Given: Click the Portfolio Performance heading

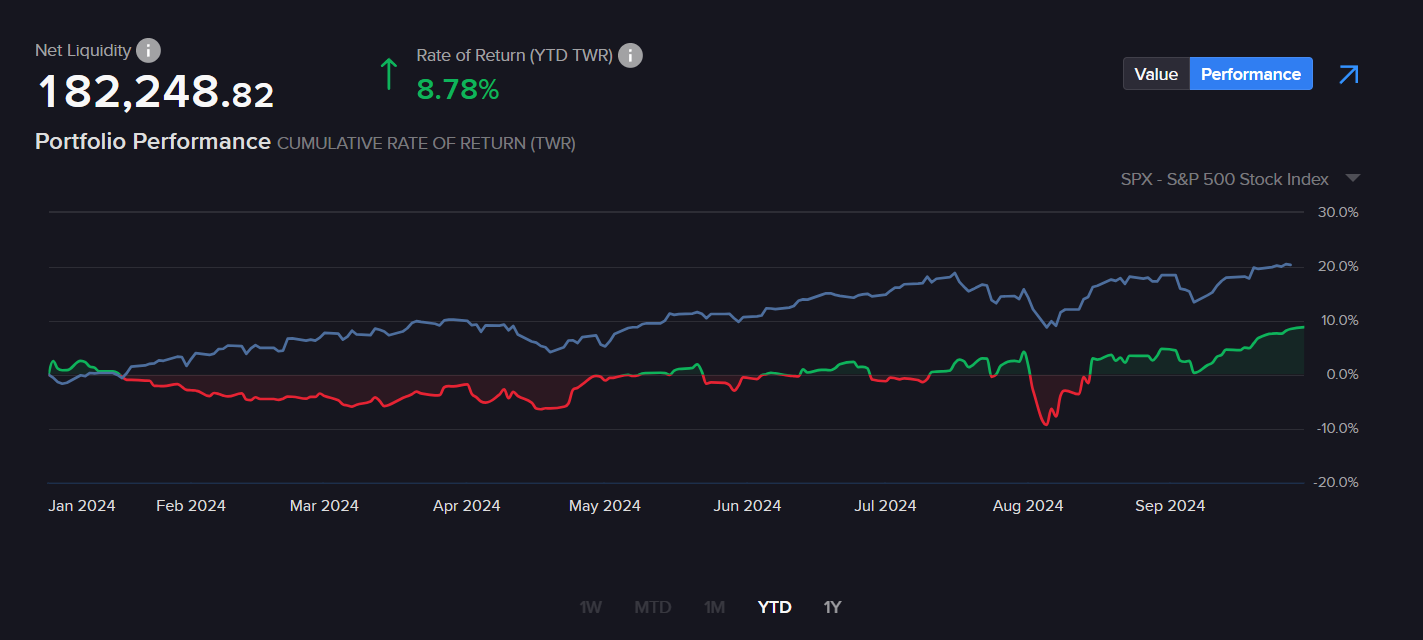Looking at the screenshot, I should tap(152, 142).
